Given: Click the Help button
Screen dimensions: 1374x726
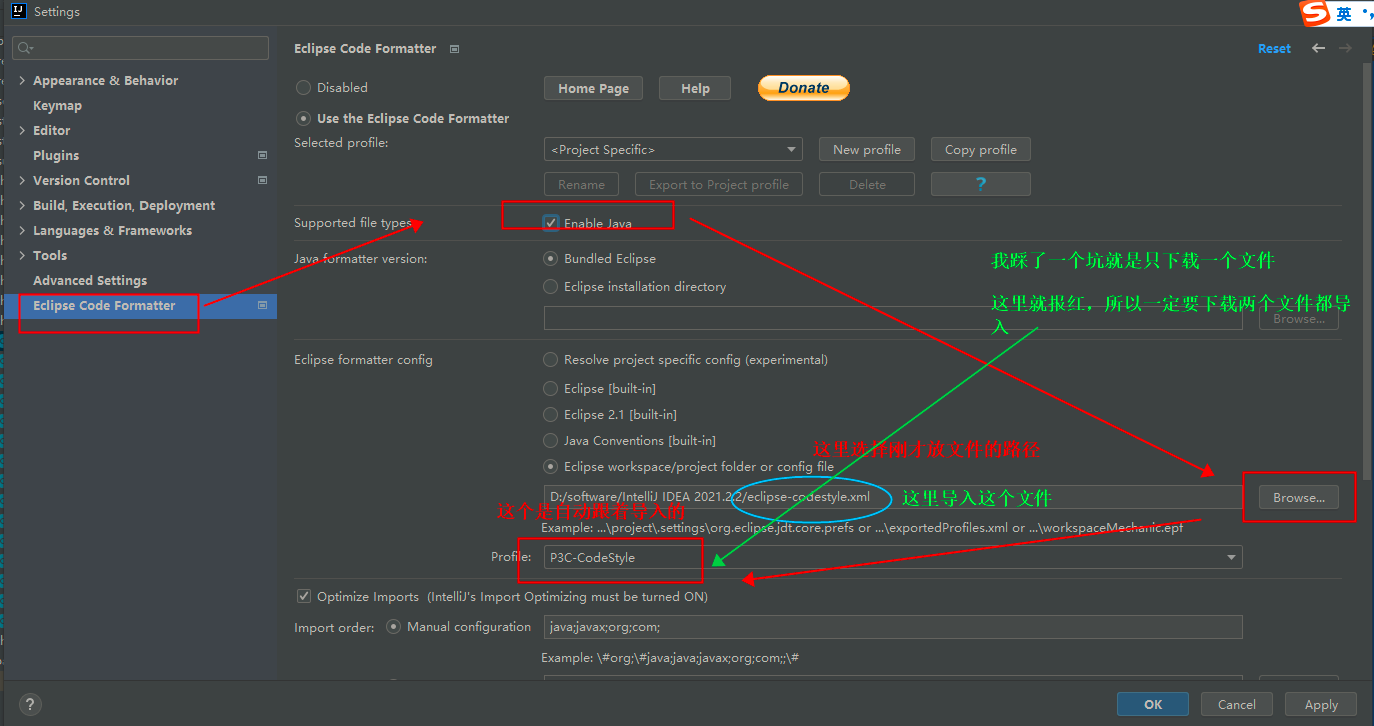Looking at the screenshot, I should pos(695,88).
